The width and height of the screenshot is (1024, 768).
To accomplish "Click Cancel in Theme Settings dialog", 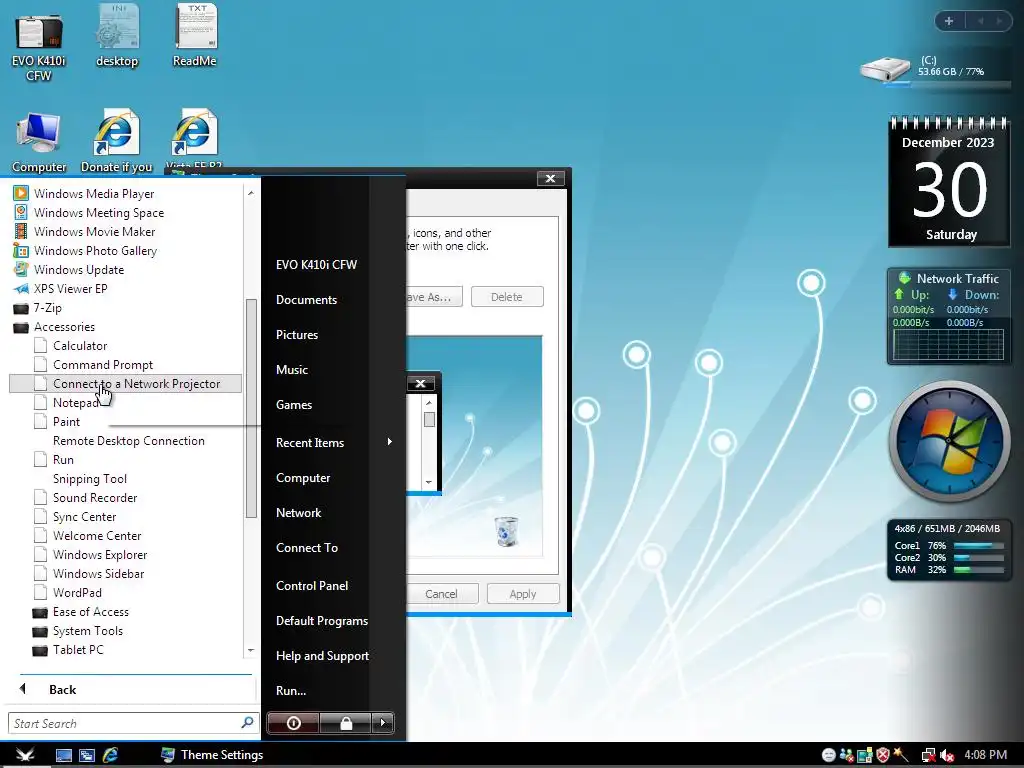I will pos(441,594).
